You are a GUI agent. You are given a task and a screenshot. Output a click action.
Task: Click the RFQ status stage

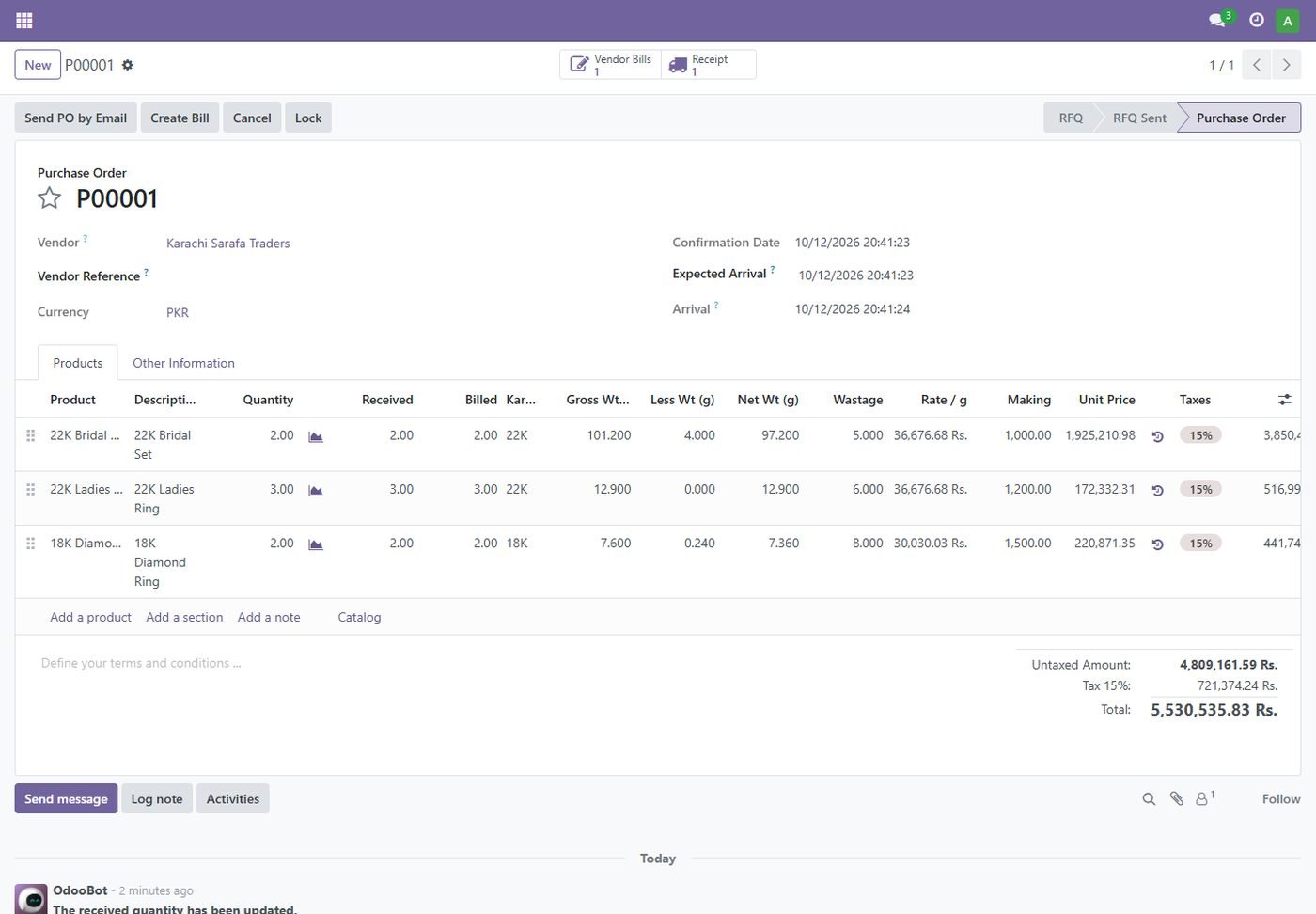pos(1071,118)
